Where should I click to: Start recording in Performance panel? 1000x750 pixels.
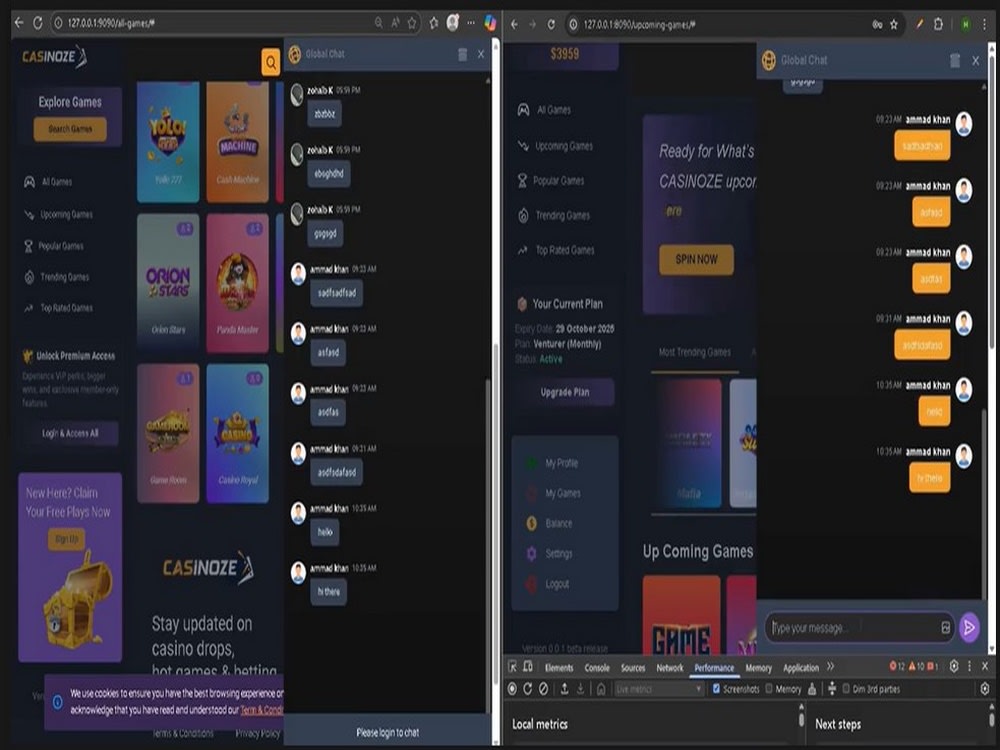click(512, 689)
